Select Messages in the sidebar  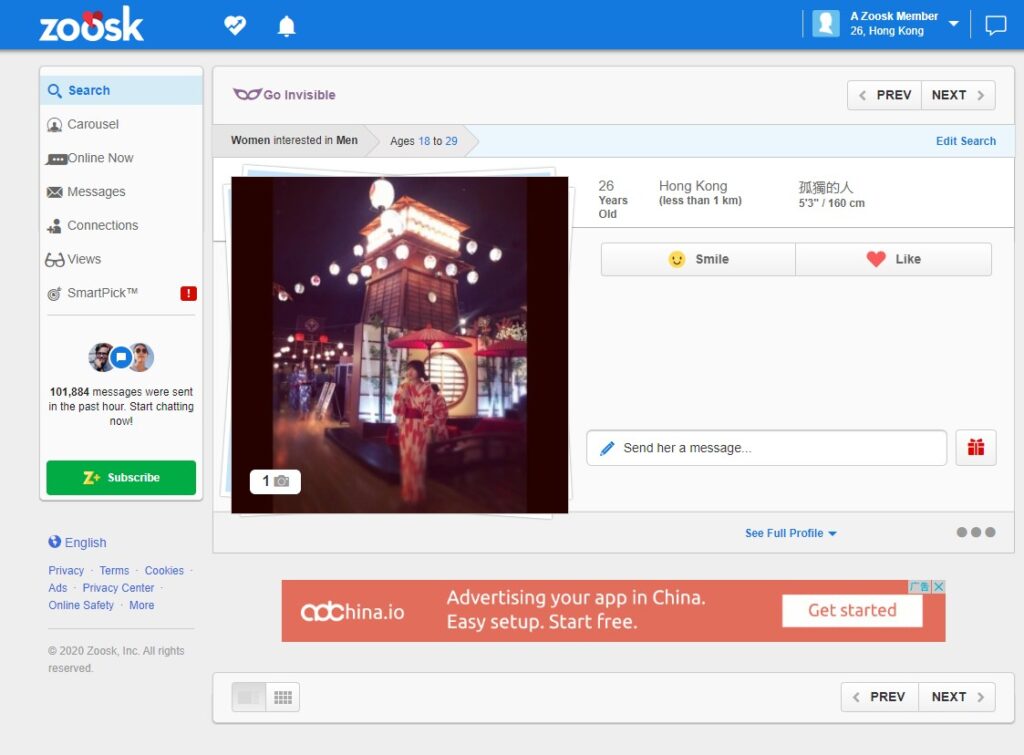(94, 191)
